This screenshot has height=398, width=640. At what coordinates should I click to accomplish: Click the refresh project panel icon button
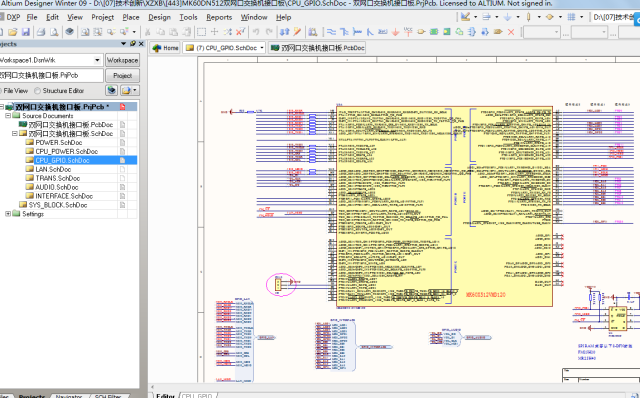(111, 90)
